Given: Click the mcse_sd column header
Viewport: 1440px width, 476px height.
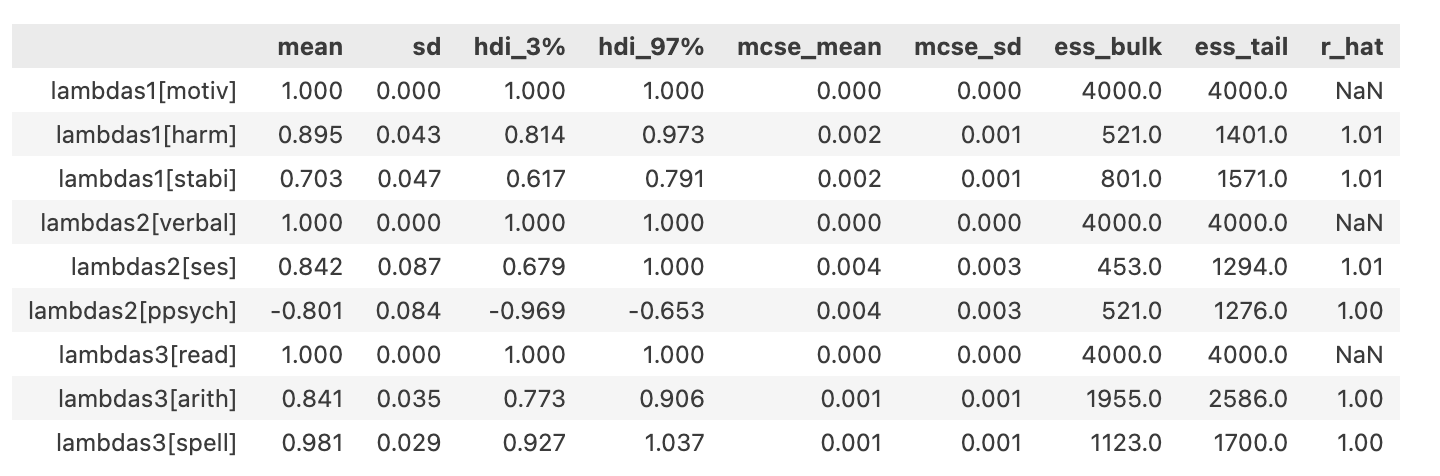Looking at the screenshot, I should (967, 47).
